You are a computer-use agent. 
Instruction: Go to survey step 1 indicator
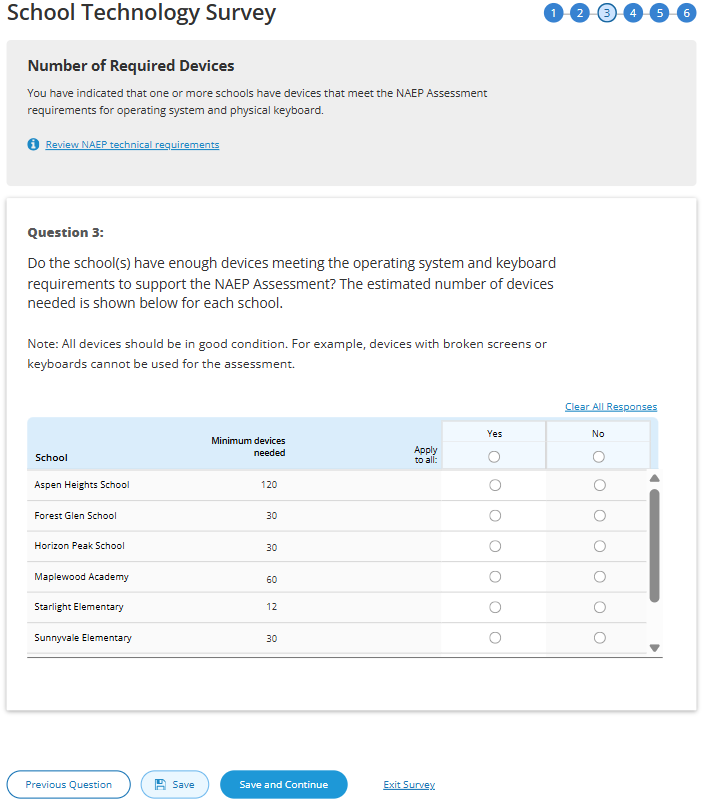tap(553, 13)
